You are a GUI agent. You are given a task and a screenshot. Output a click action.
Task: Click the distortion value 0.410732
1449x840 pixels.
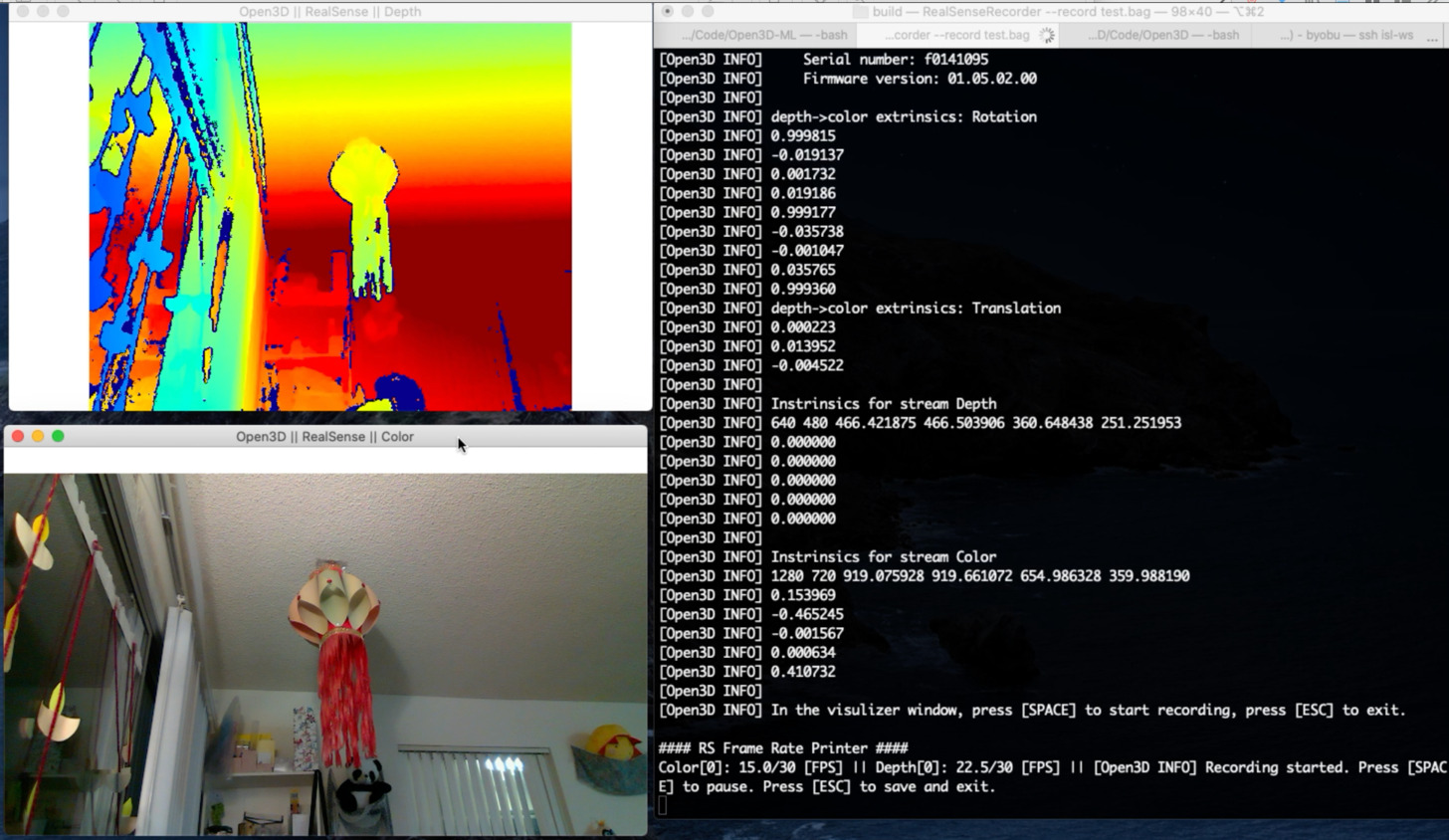[x=803, y=672]
